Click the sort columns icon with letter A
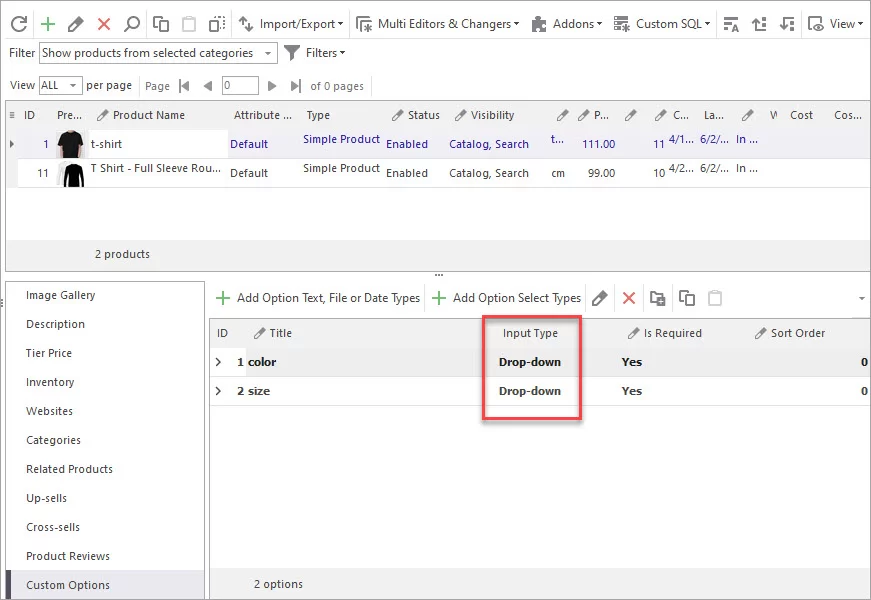 tap(731, 24)
